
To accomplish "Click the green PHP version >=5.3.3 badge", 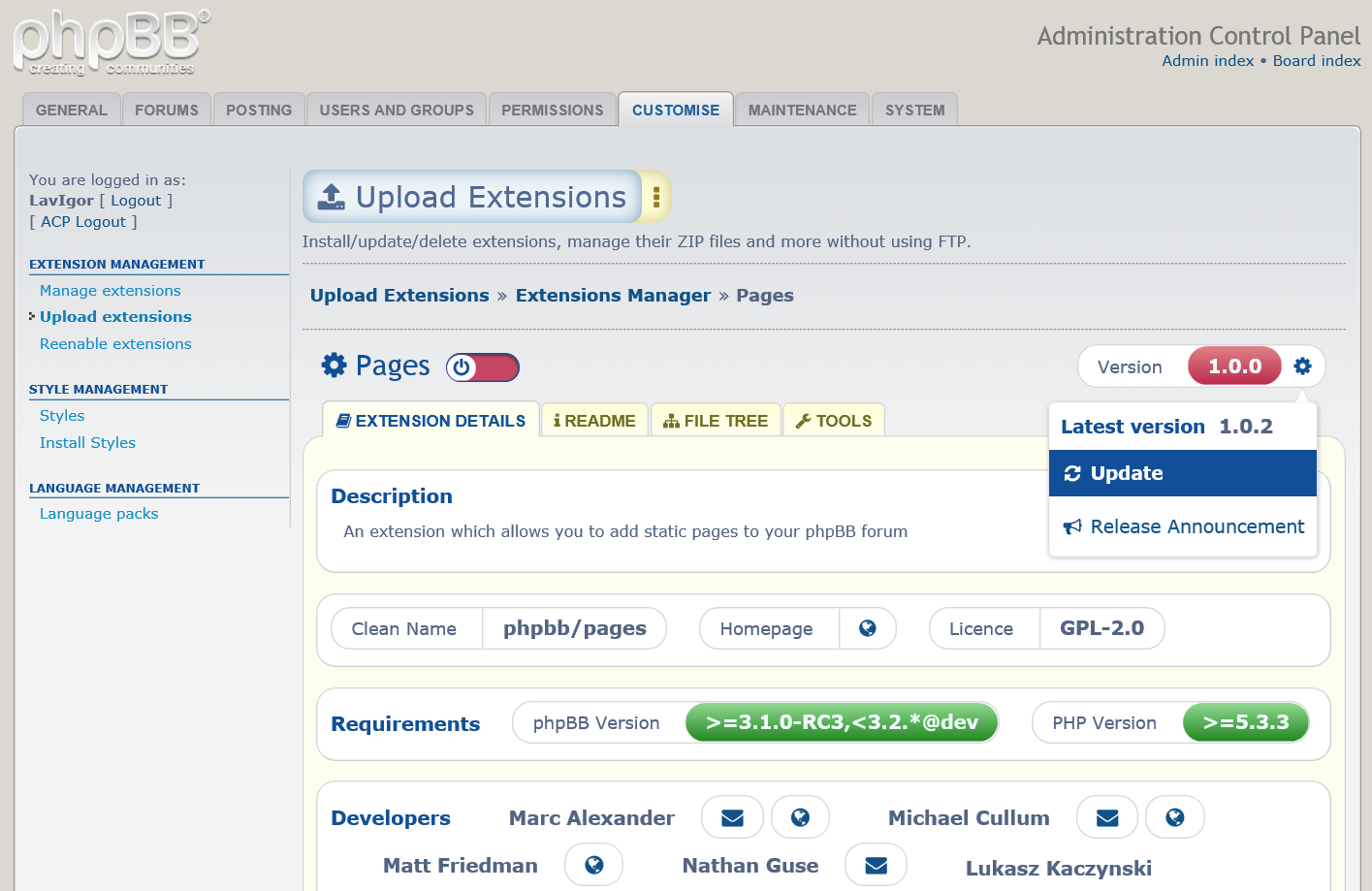I will point(1246,722).
